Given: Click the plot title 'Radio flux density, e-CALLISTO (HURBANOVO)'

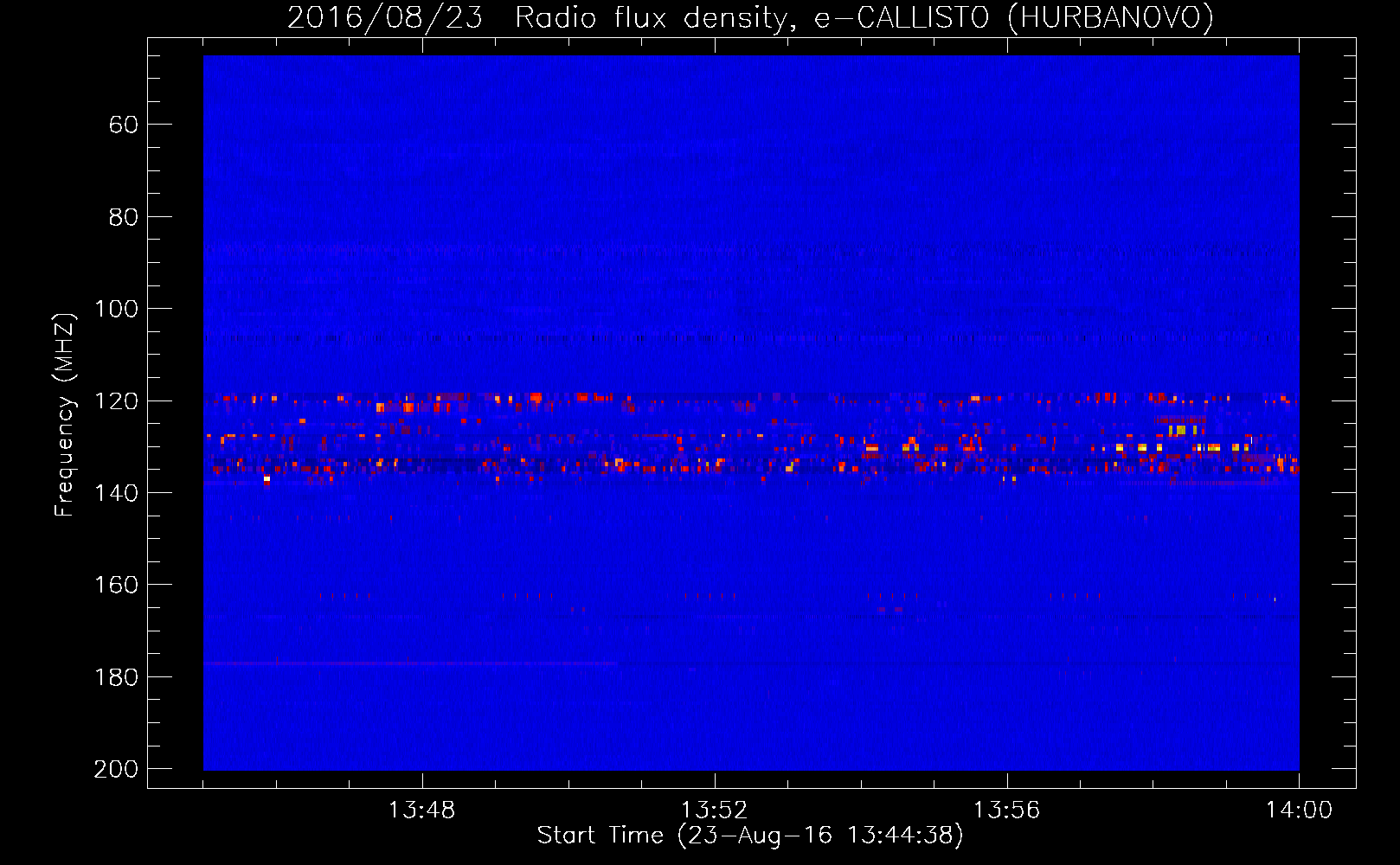Looking at the screenshot, I should (x=864, y=17).
